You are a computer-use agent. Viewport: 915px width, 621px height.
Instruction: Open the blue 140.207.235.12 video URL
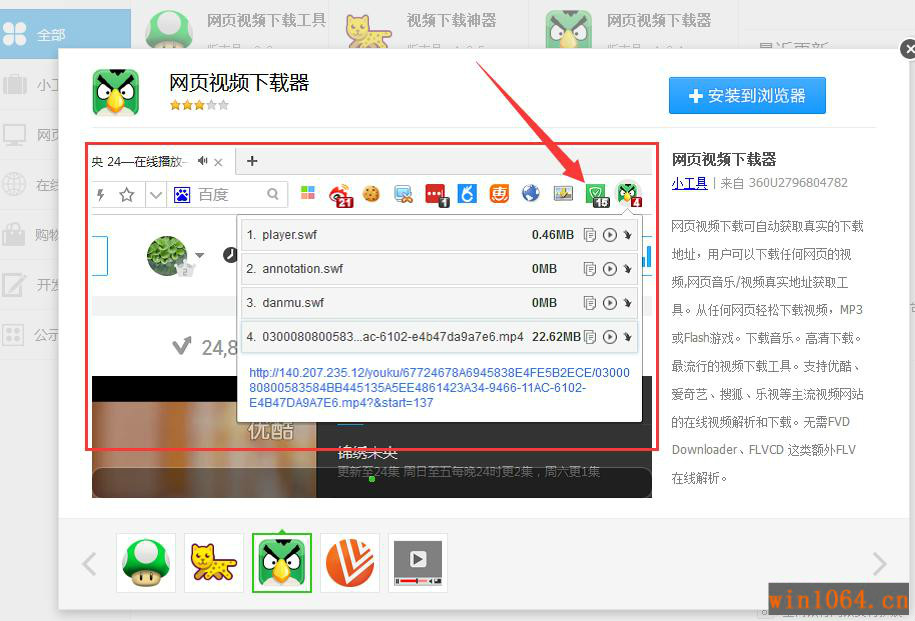pyautogui.click(x=439, y=388)
